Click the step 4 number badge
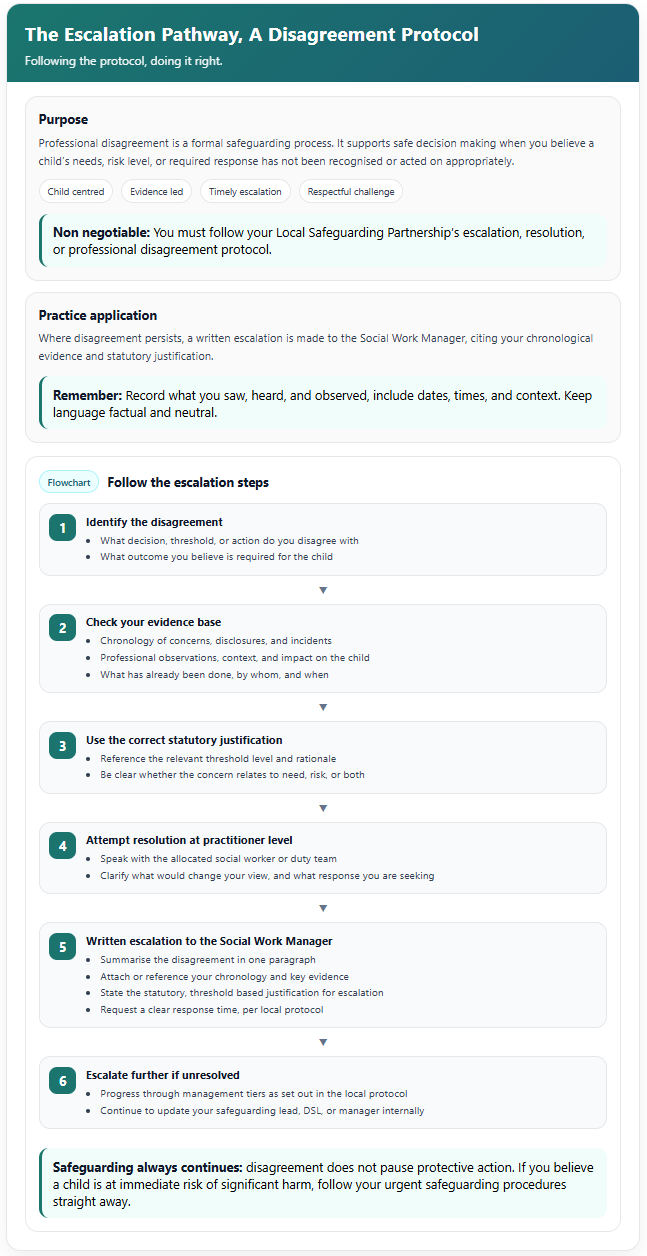 click(62, 846)
